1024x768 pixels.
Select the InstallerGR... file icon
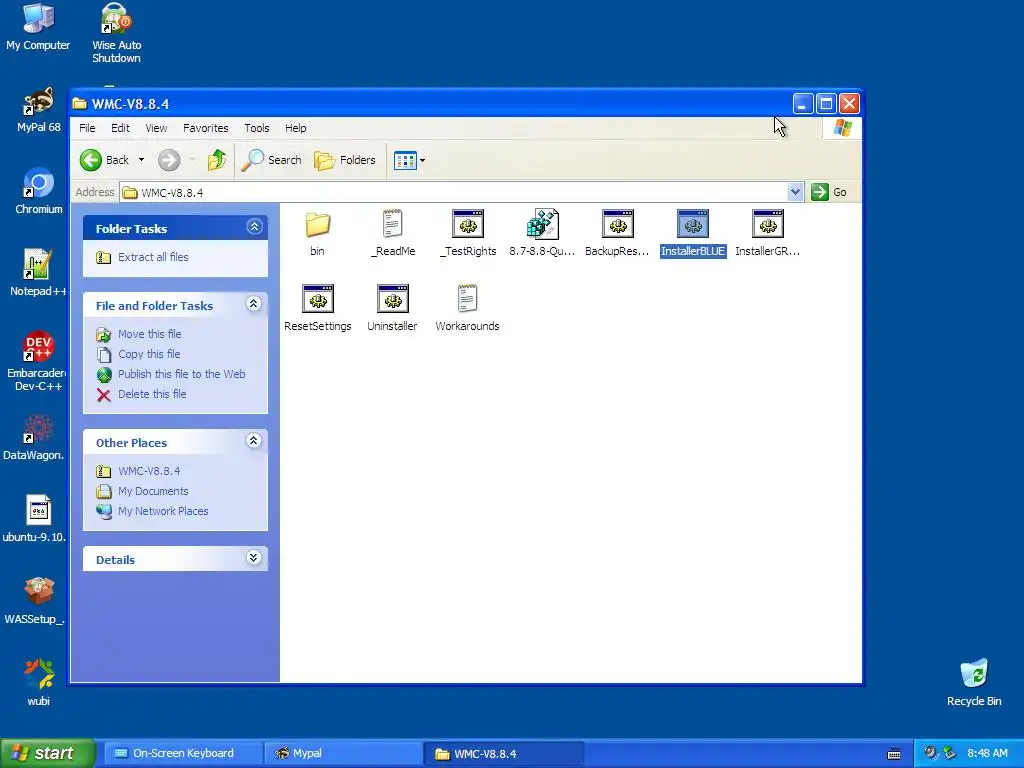tap(768, 225)
